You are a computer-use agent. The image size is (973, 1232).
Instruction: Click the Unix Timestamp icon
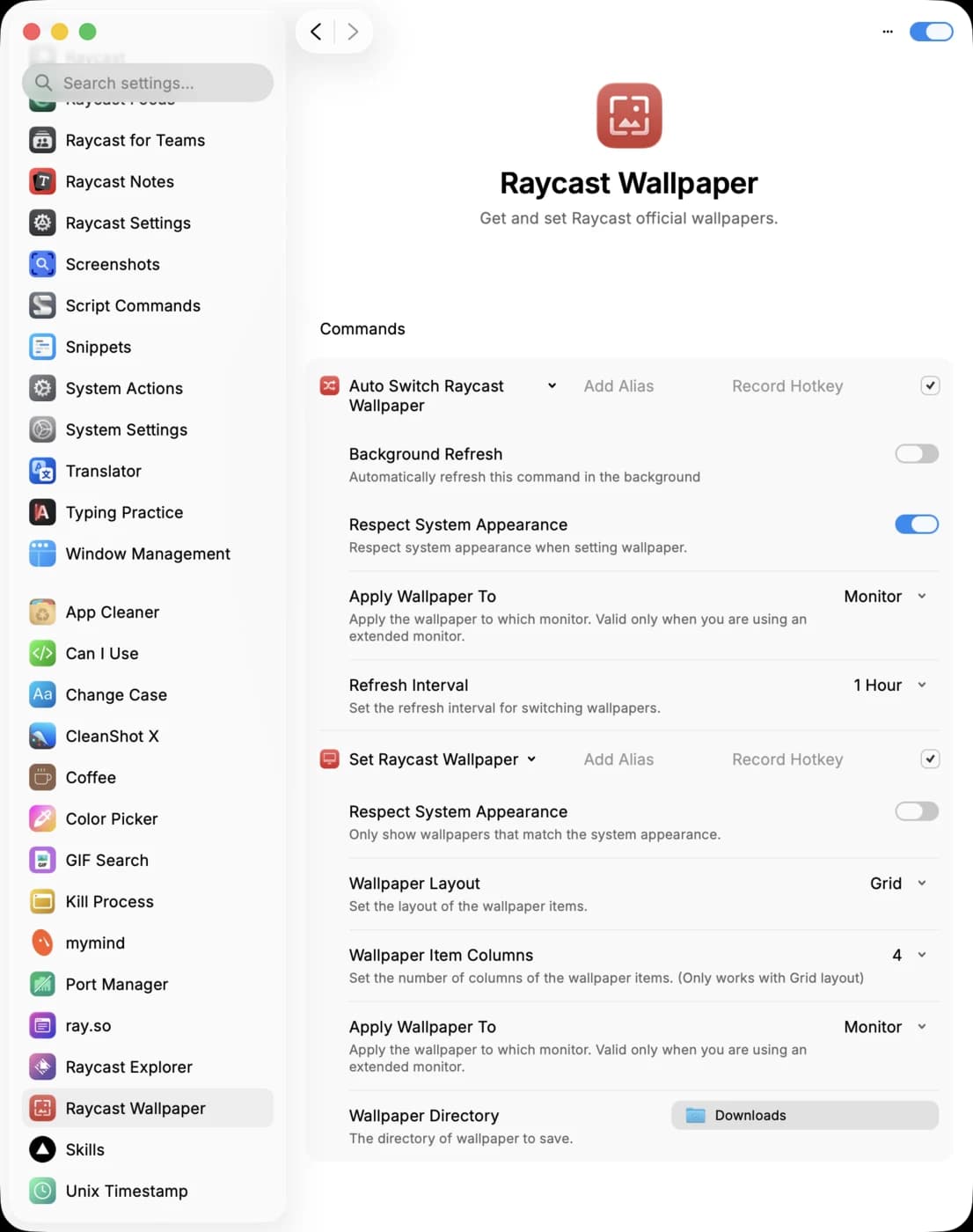pyautogui.click(x=42, y=1191)
